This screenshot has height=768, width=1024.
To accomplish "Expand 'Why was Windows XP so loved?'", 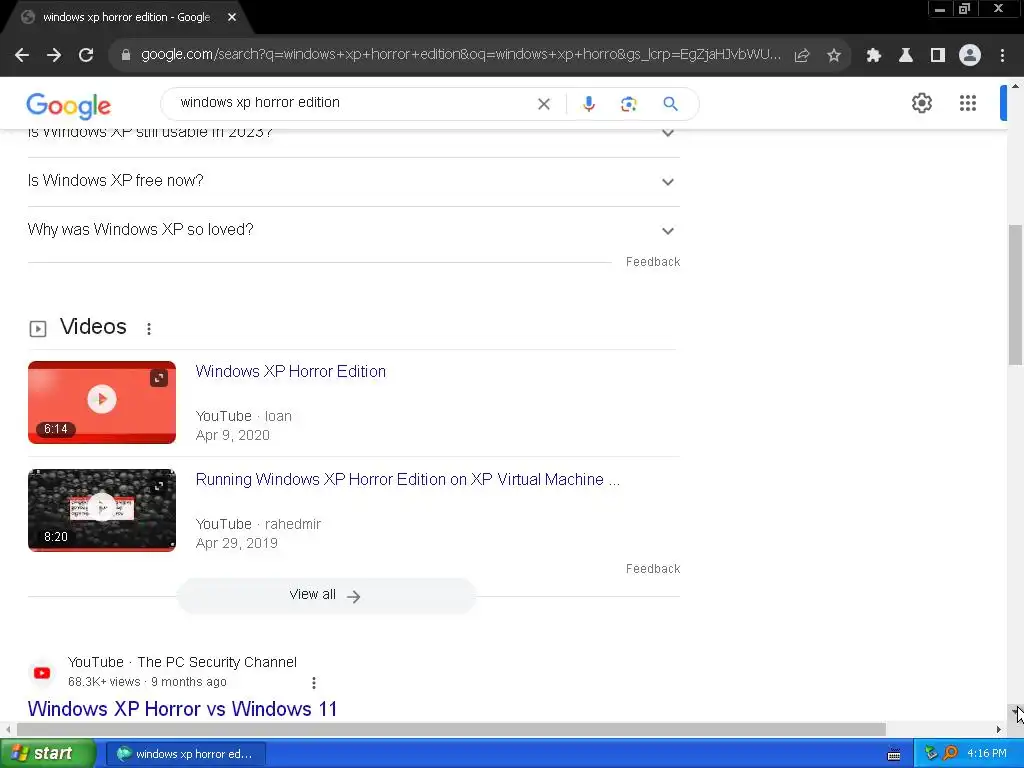I will click(353, 231).
